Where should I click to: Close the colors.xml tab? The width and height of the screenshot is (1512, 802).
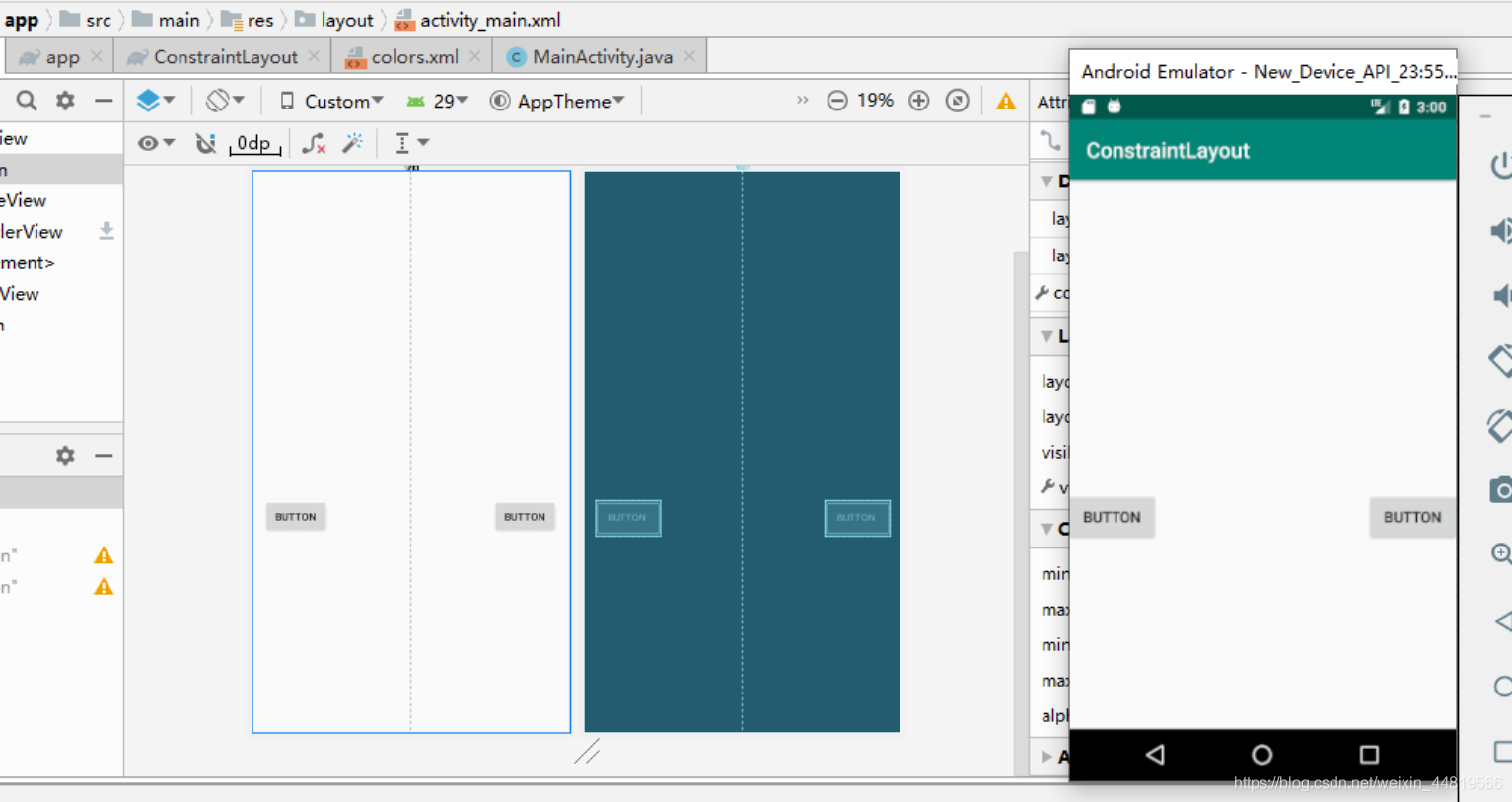(475, 57)
